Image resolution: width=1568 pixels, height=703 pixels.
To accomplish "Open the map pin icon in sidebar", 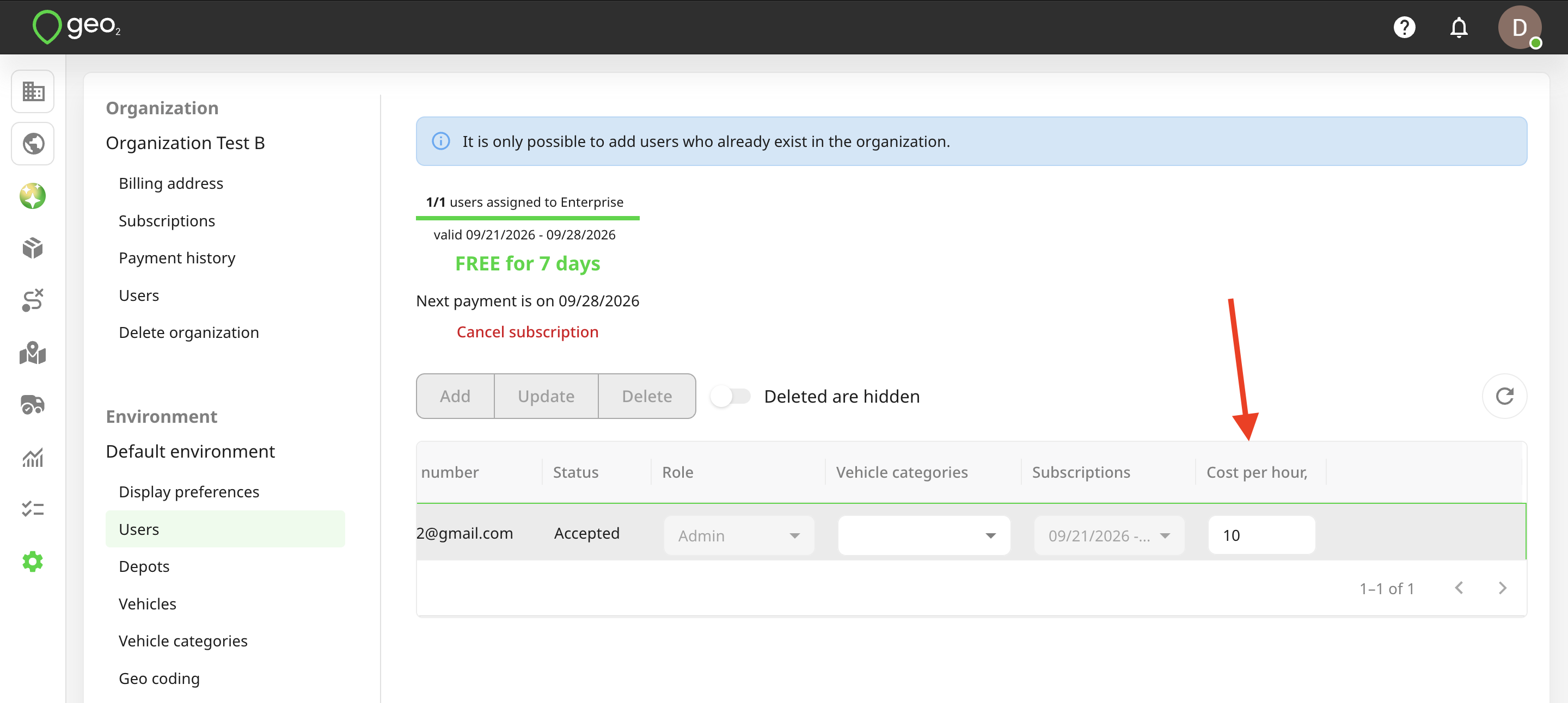I will (33, 352).
